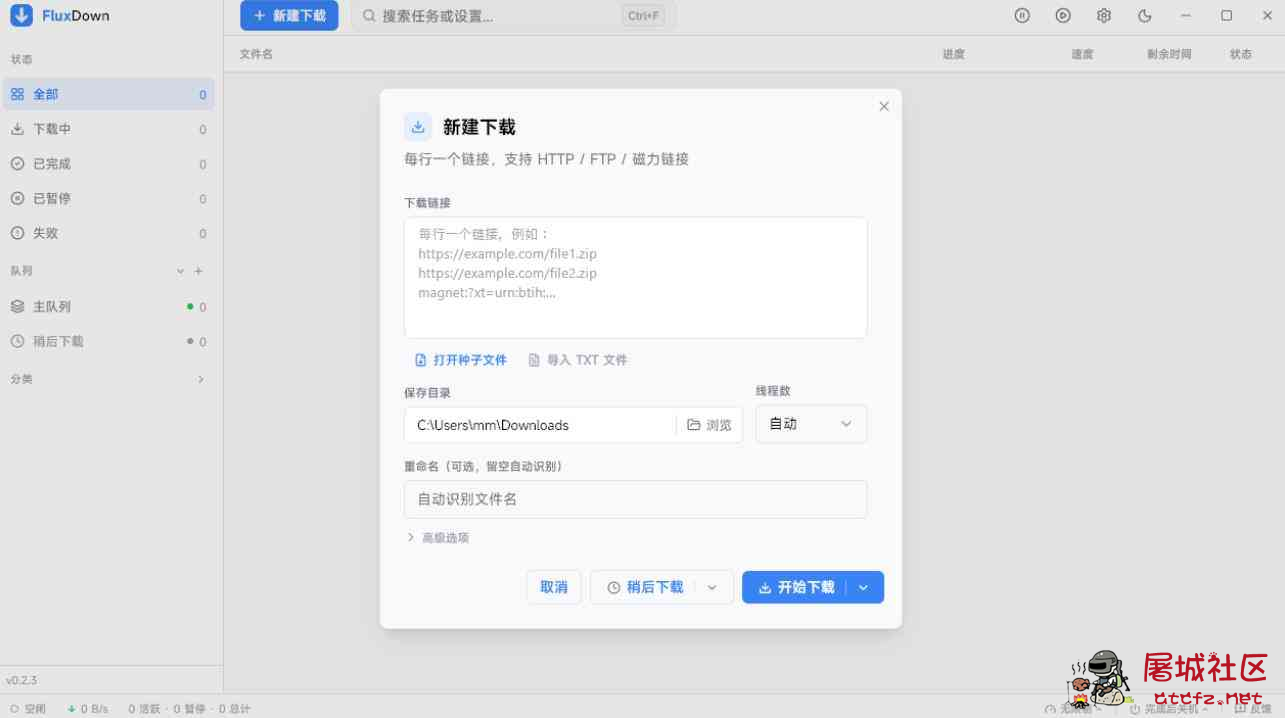The height and width of the screenshot is (718, 1285).
Task: Click the TXT import document icon
Action: [x=534, y=360]
